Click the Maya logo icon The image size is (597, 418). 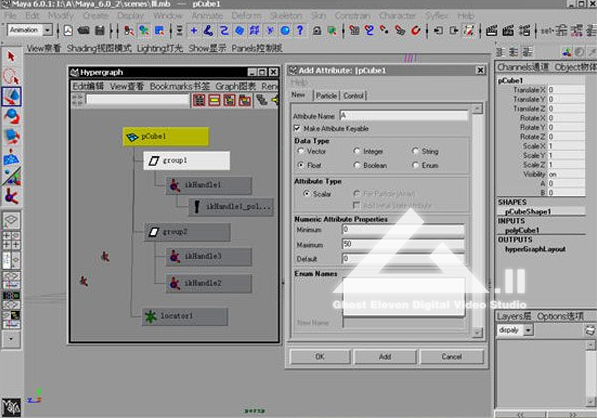click(x=11, y=408)
